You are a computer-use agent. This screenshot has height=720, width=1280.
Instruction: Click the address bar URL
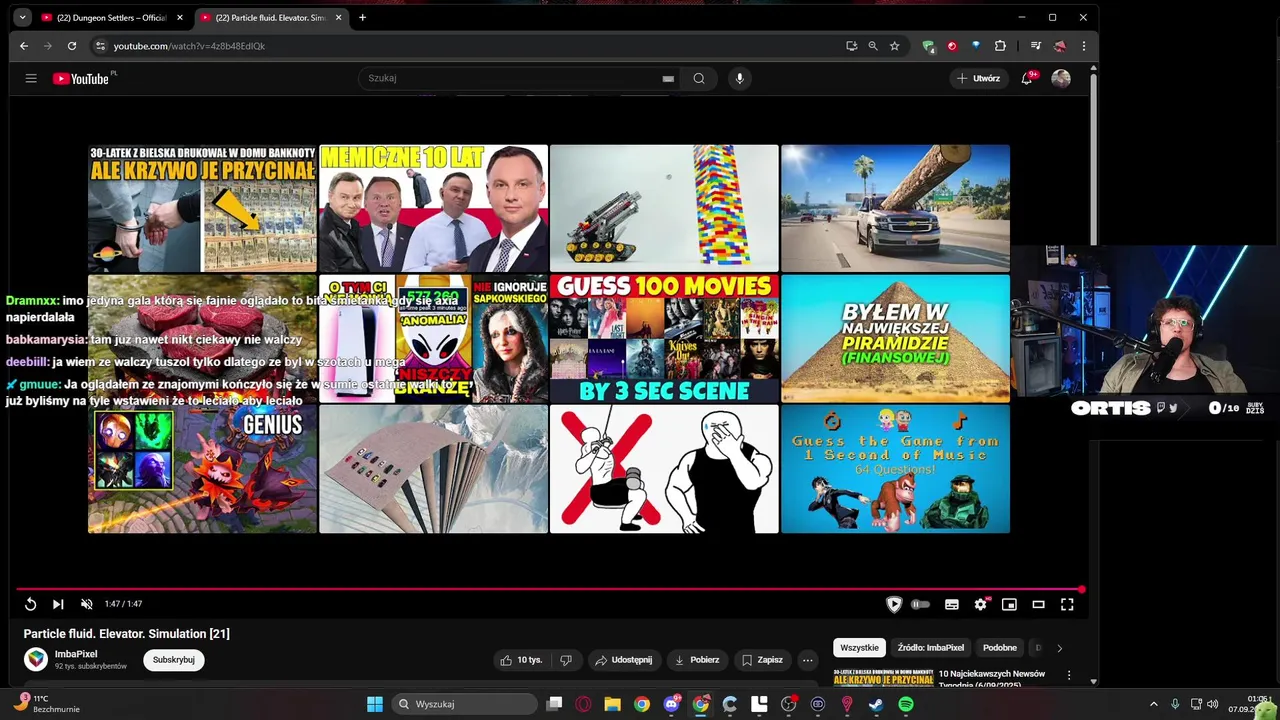189,46
